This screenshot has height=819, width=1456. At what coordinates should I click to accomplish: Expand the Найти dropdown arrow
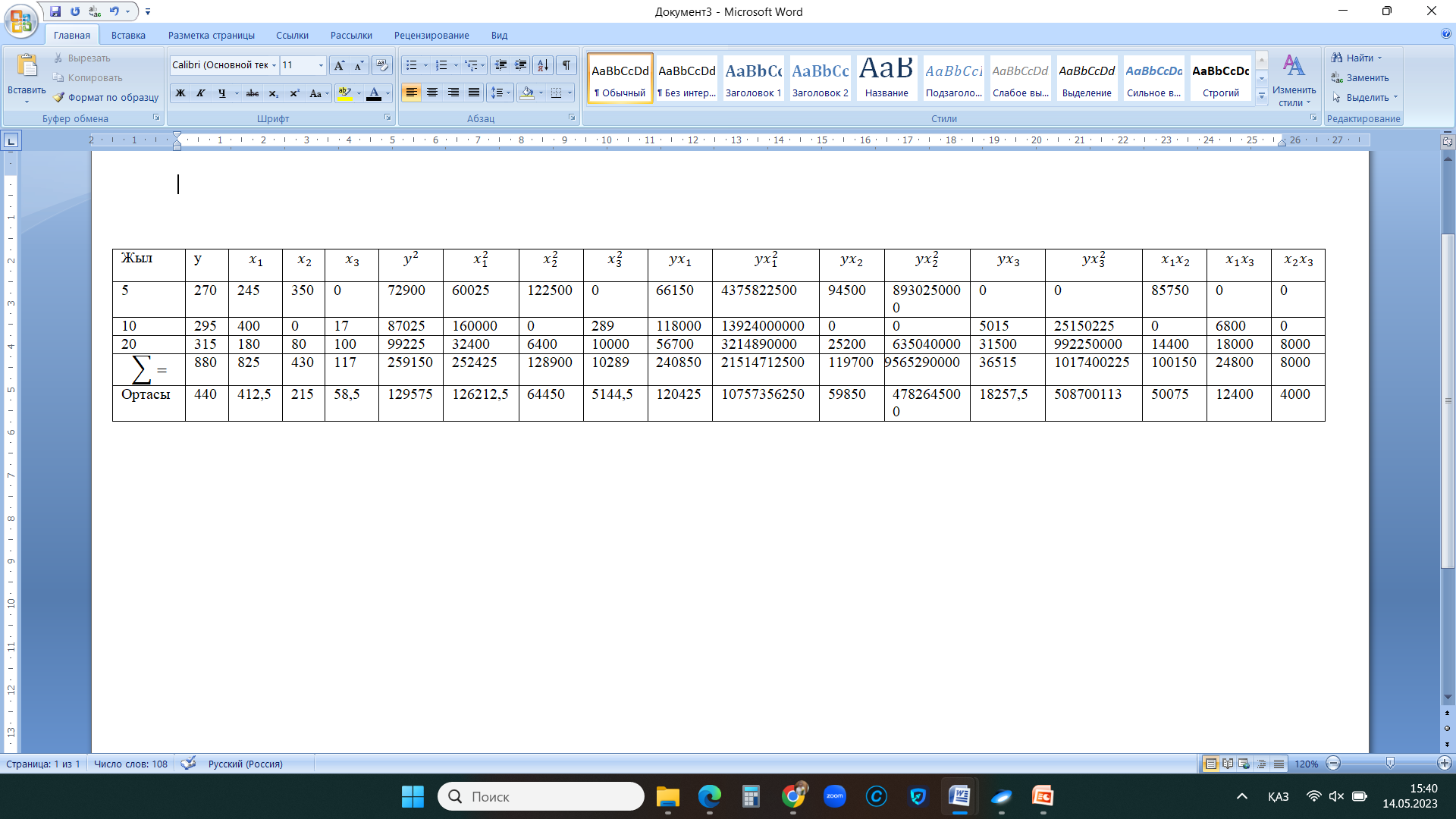[1379, 58]
